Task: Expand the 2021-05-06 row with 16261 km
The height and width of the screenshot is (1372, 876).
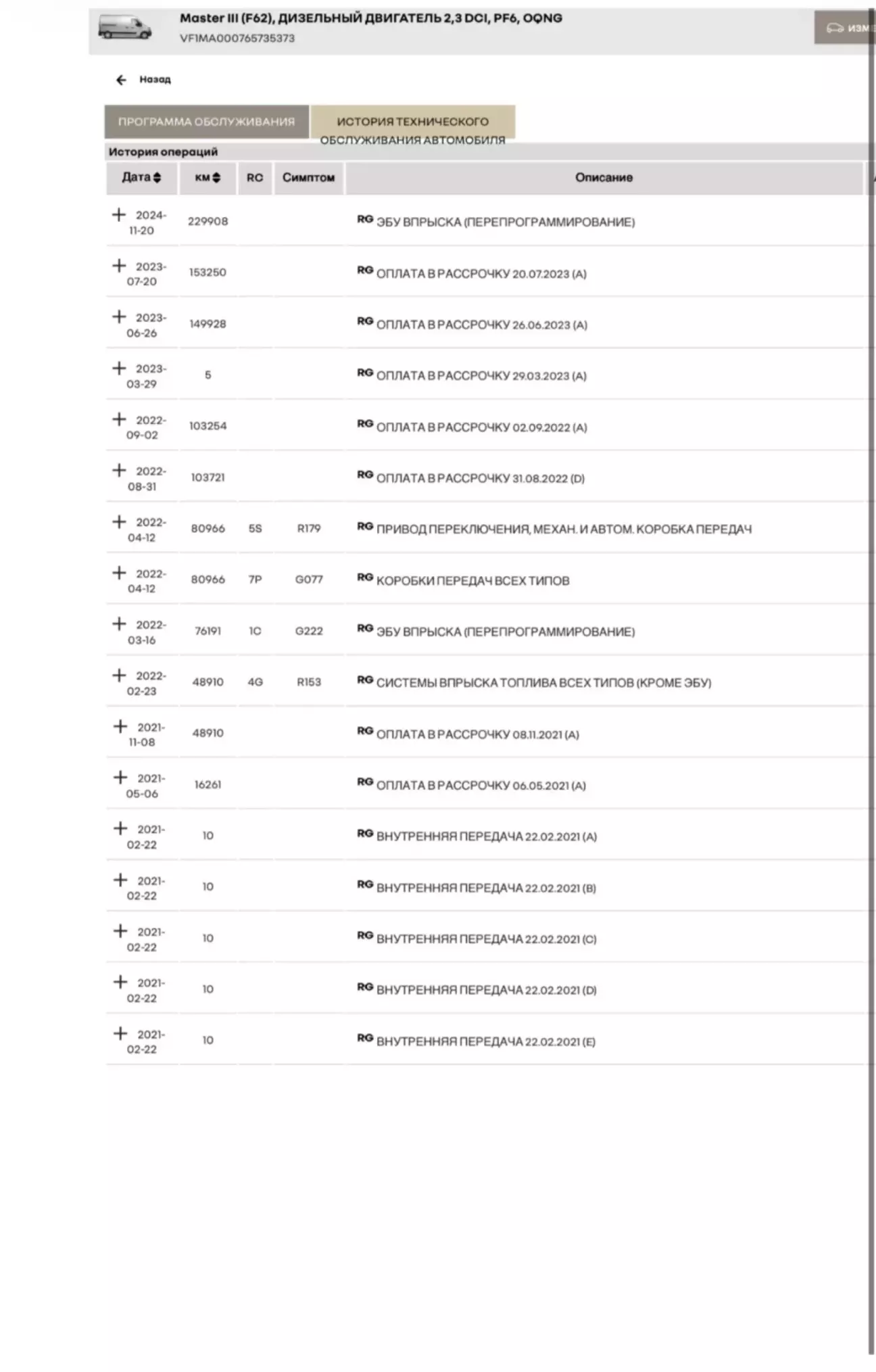Action: pos(120,777)
